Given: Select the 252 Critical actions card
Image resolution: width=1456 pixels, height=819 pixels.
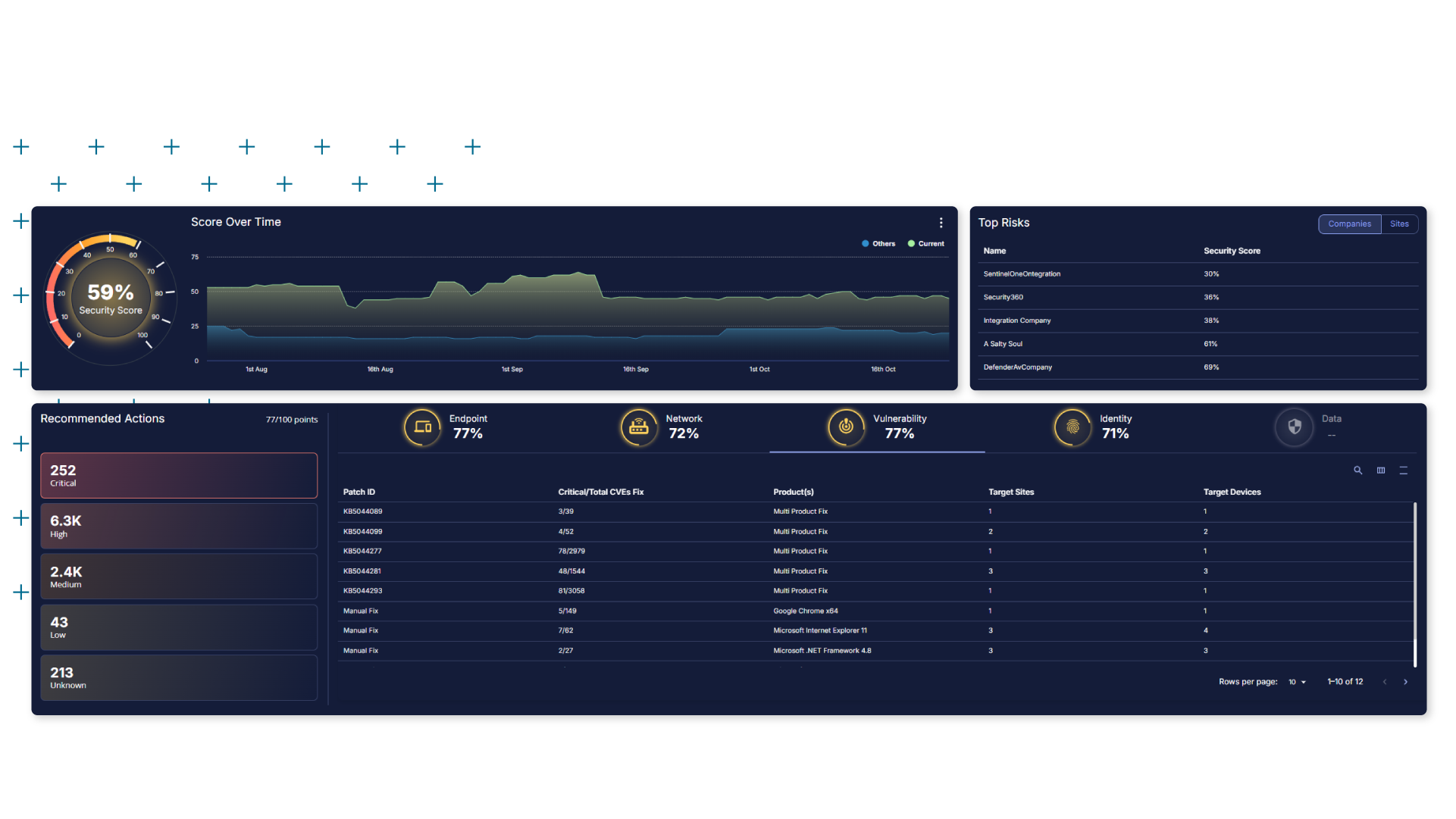Looking at the screenshot, I should [x=179, y=476].
